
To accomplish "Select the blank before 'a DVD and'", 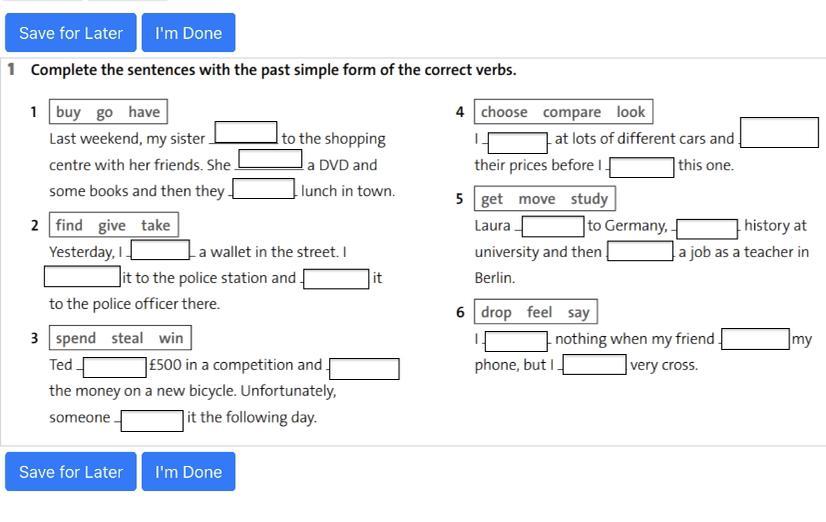I will (270, 159).
